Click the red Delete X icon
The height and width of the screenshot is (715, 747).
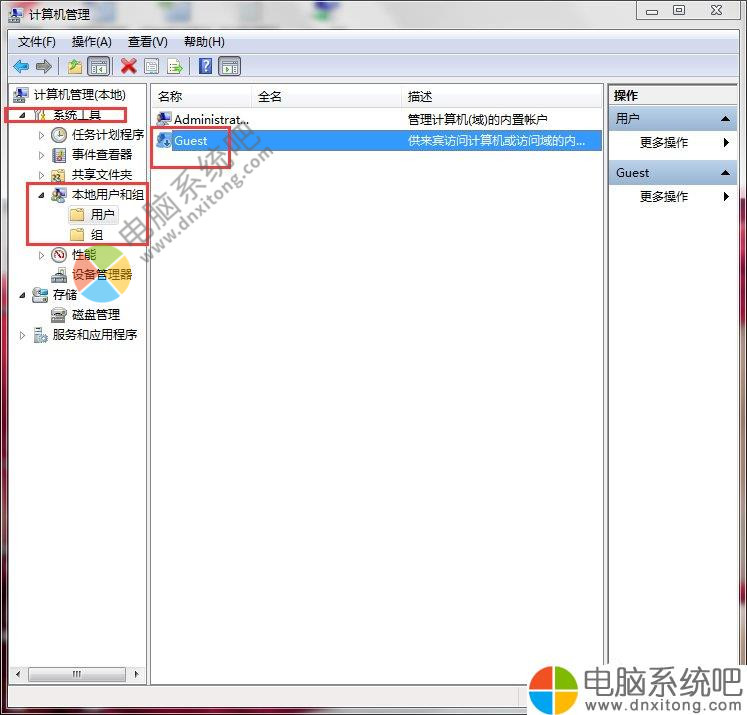point(128,66)
